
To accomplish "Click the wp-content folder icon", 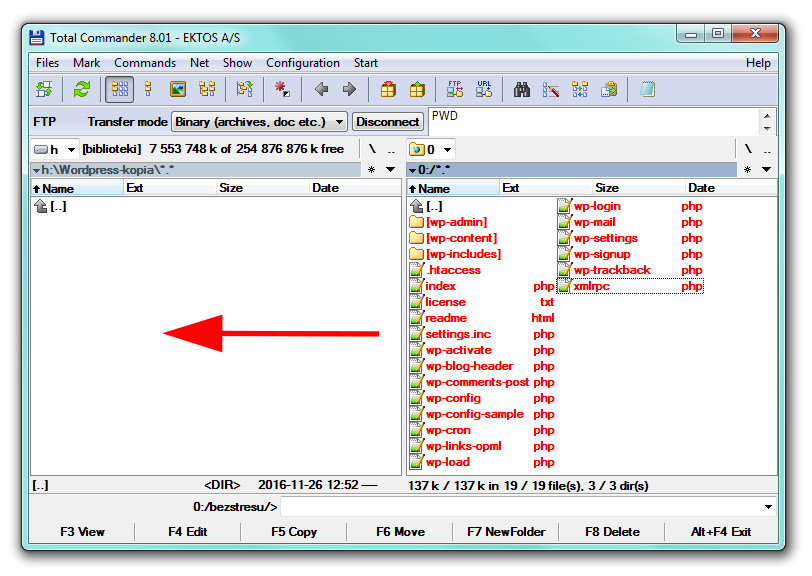I will coord(416,238).
